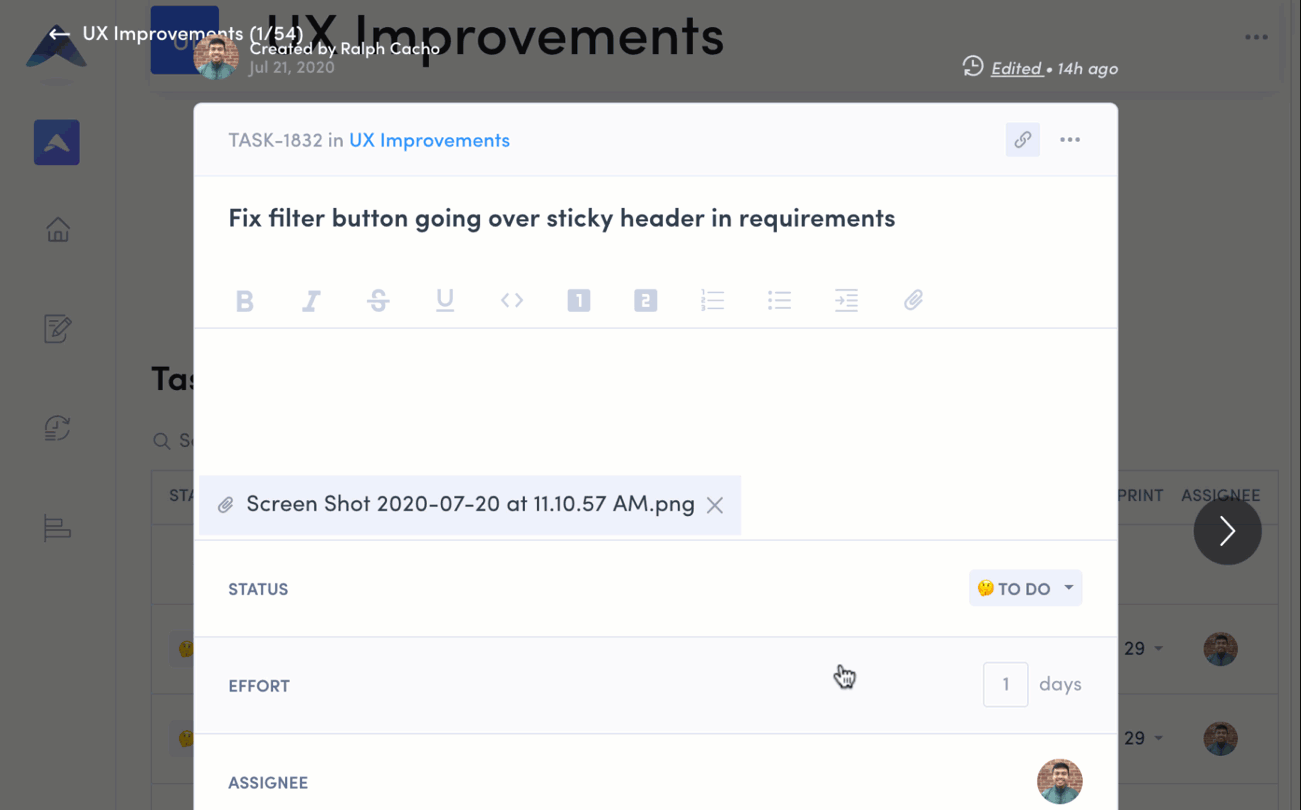Open the first row assignee avatar
Screen dimensions: 1301x810
(x=1221, y=649)
